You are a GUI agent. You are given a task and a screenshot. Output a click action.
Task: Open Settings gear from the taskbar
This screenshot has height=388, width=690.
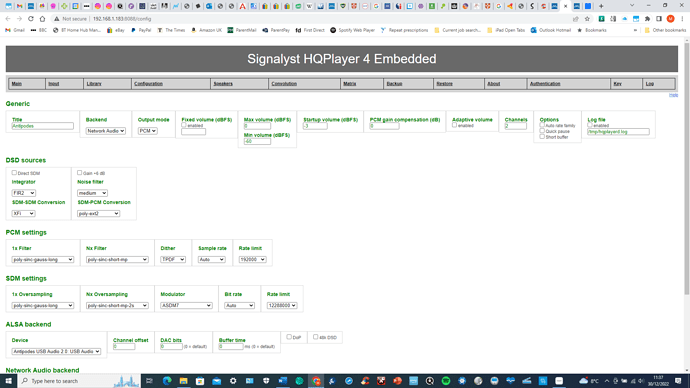pos(233,381)
